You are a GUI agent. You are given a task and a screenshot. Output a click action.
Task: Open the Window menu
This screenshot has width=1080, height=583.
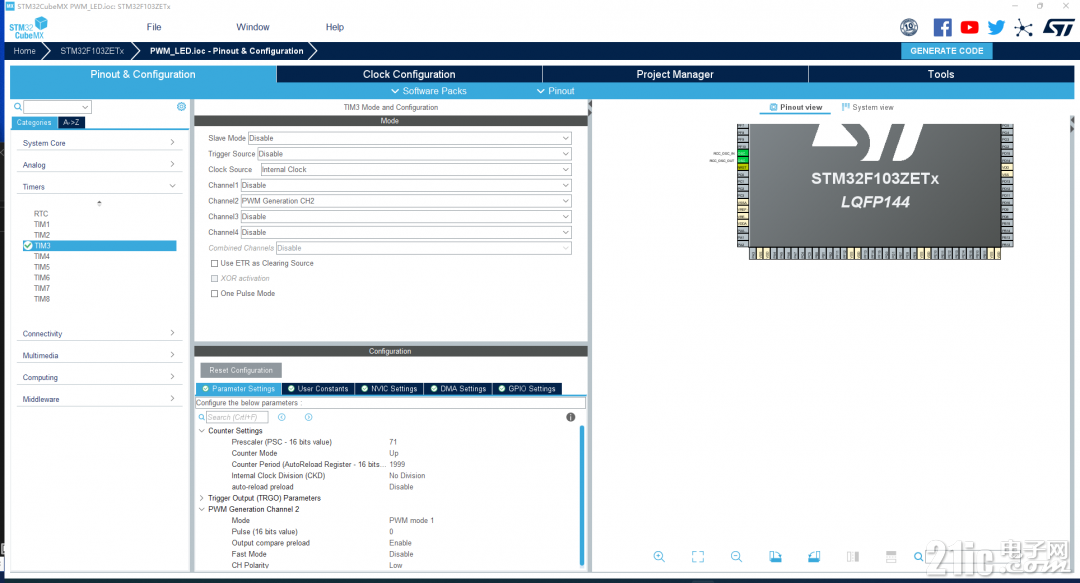tap(253, 27)
